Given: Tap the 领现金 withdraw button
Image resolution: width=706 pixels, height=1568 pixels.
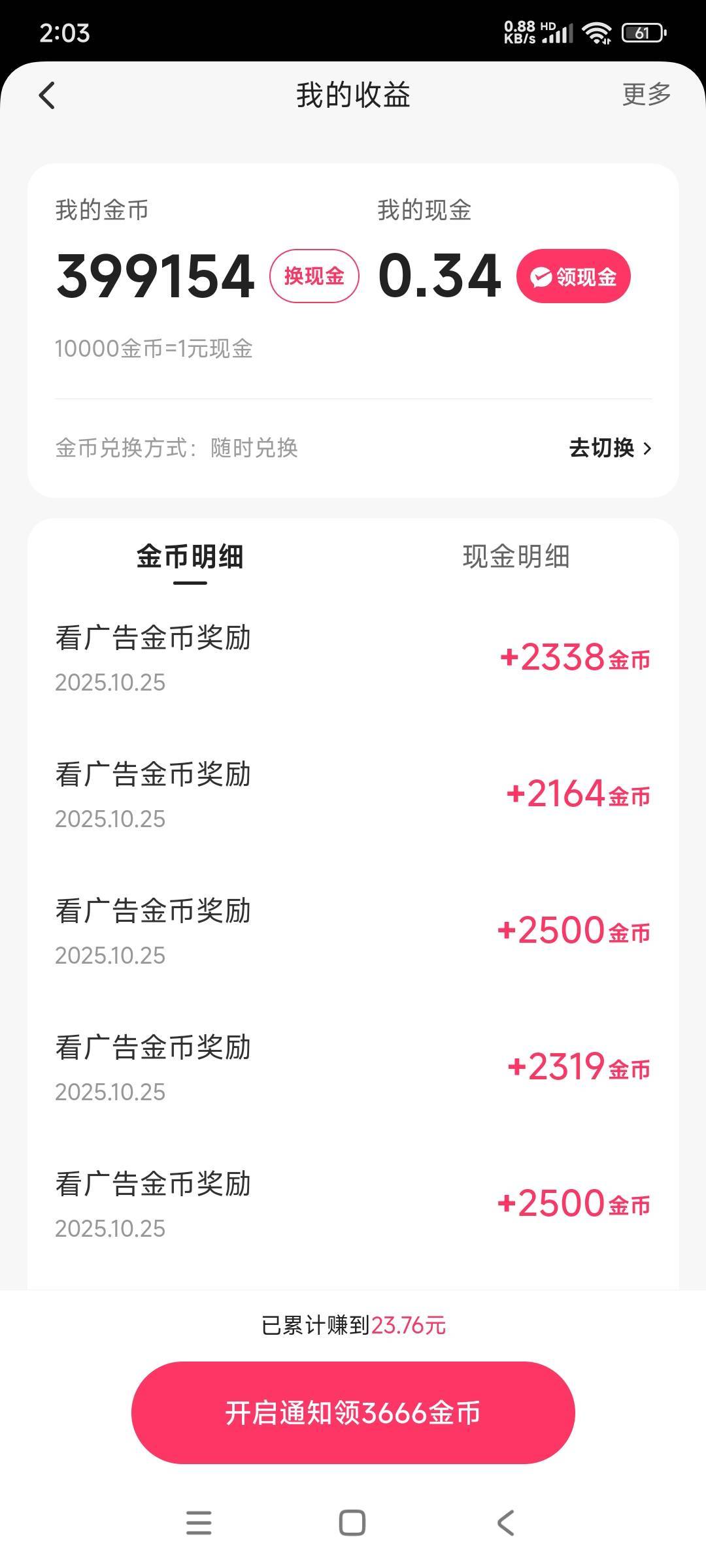Looking at the screenshot, I should coord(573,276).
